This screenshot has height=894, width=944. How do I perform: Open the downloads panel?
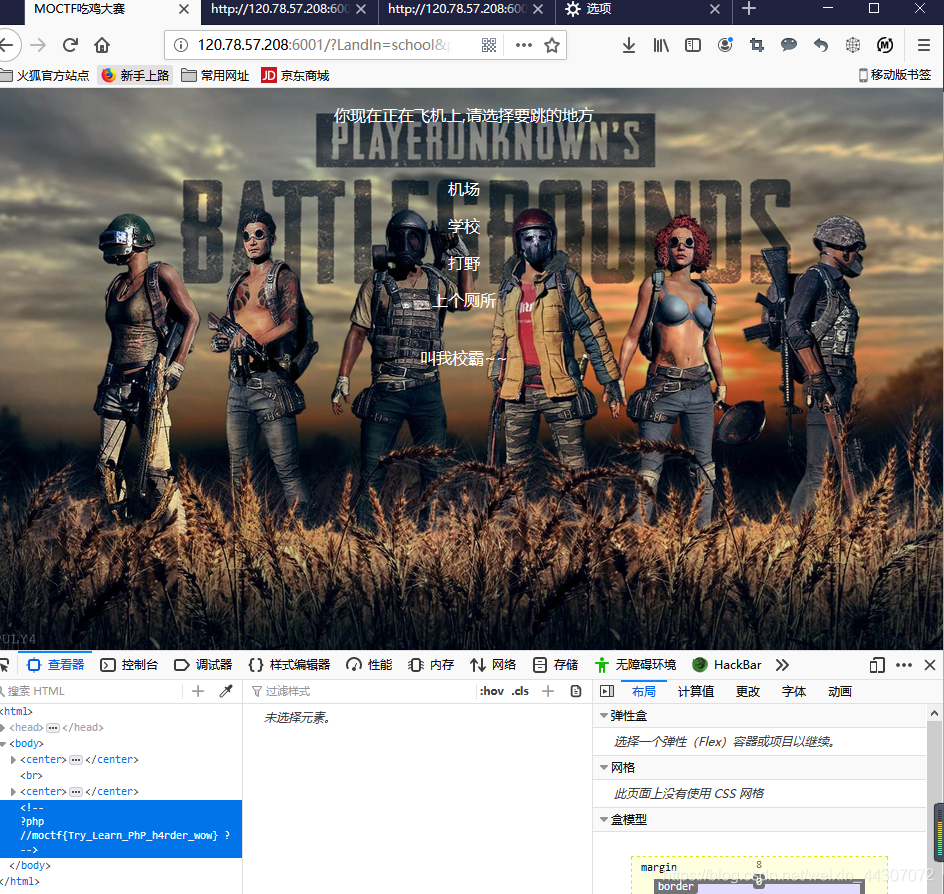(629, 45)
